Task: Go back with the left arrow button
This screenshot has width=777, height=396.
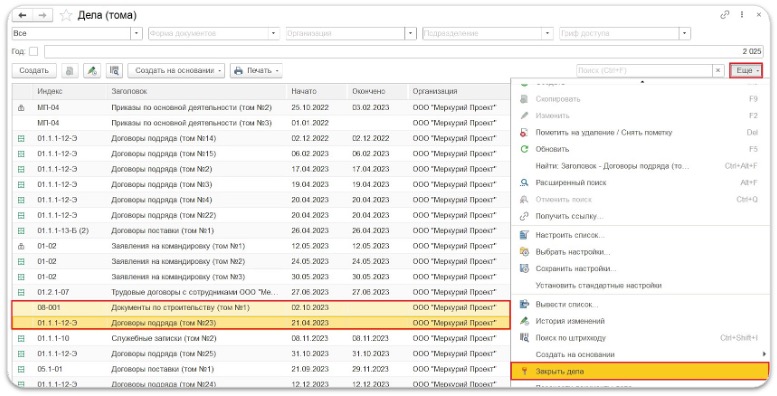Action: coord(22,15)
